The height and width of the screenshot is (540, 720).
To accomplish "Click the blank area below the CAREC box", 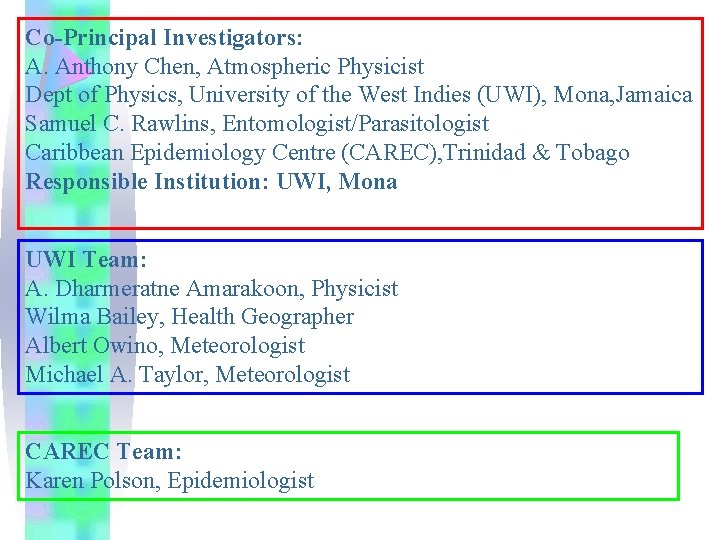I will (x=400, y=520).
